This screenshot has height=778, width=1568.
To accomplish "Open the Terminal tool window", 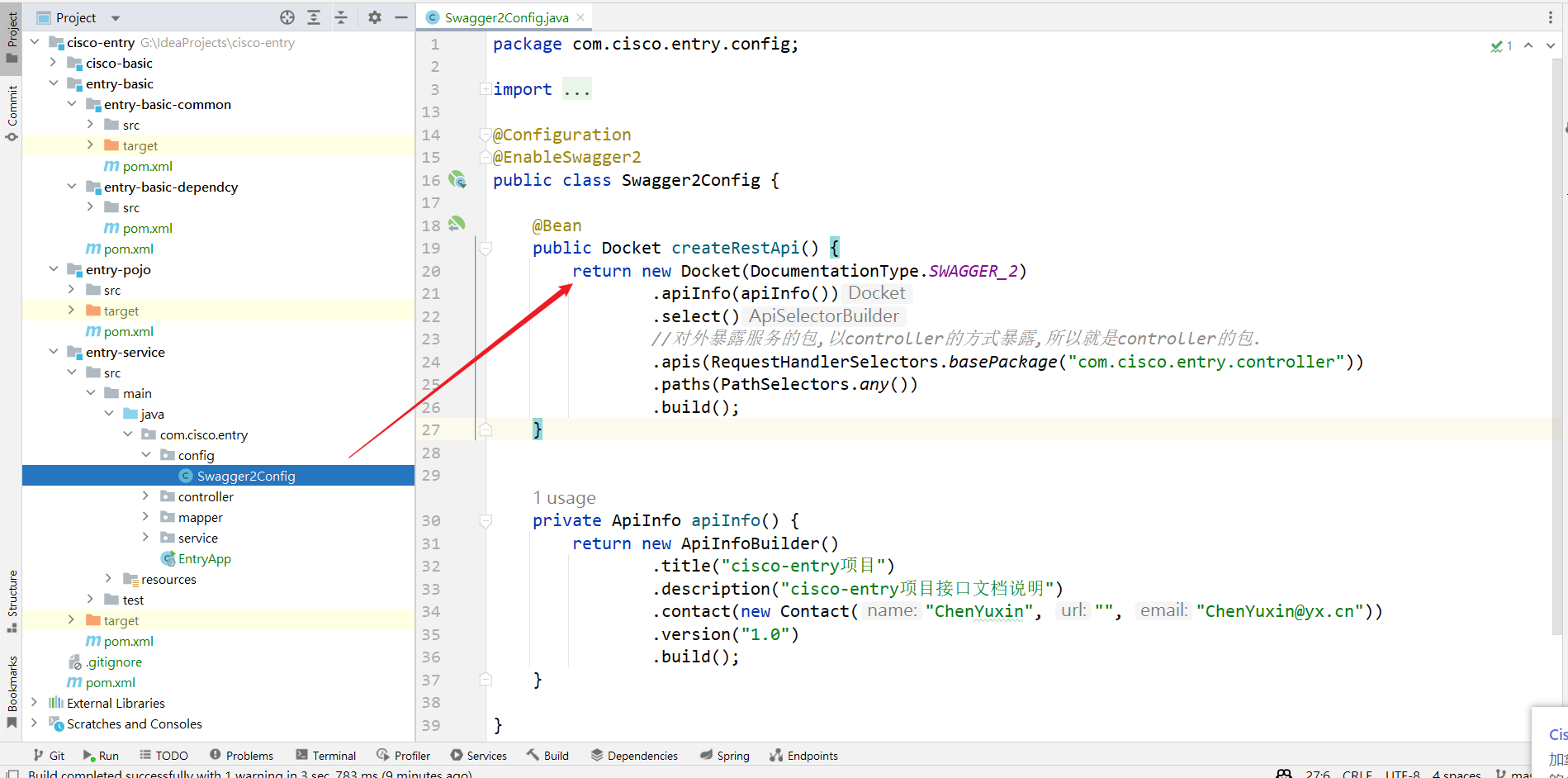I will click(325, 755).
